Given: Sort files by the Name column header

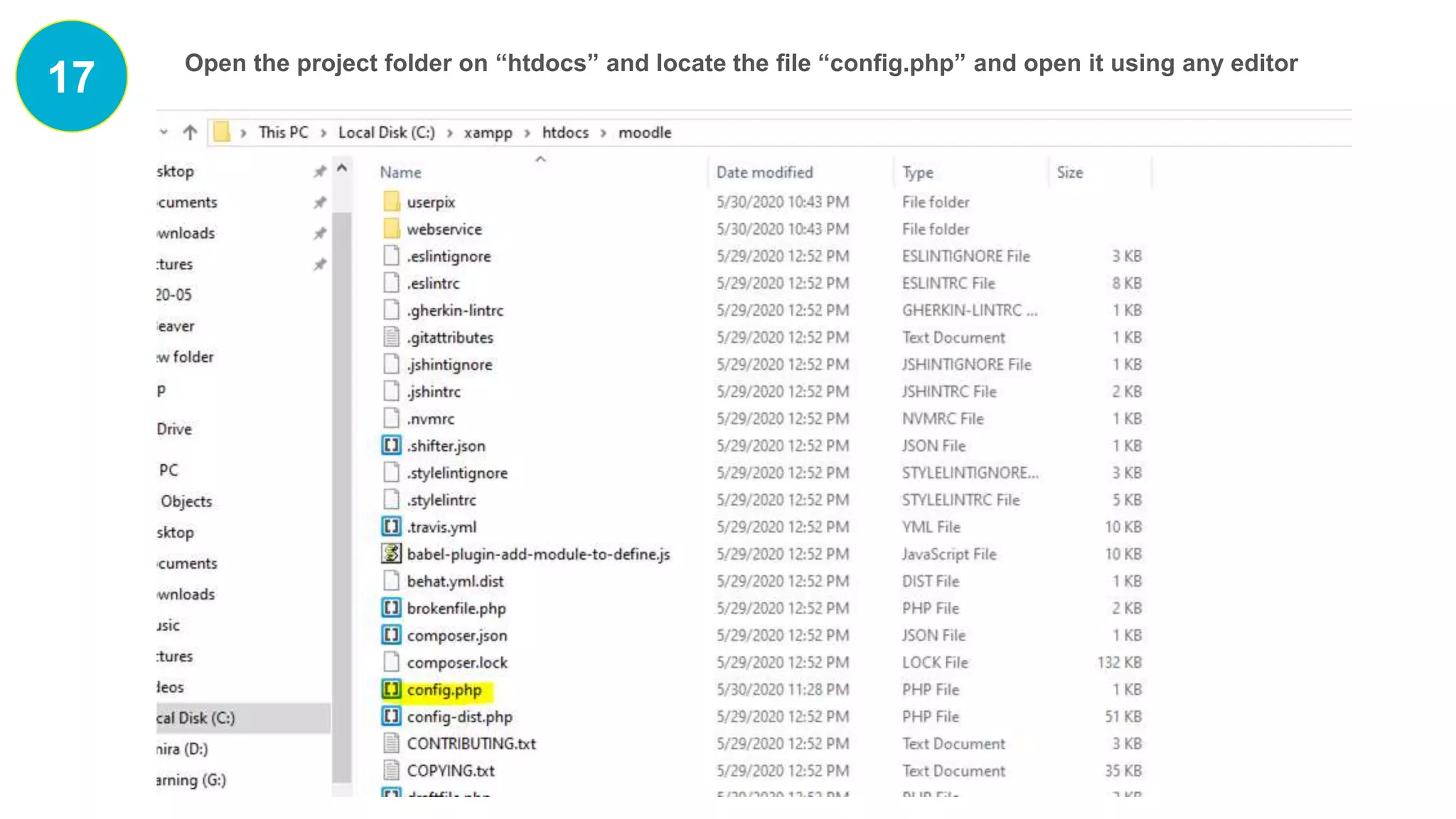Looking at the screenshot, I should (x=400, y=173).
